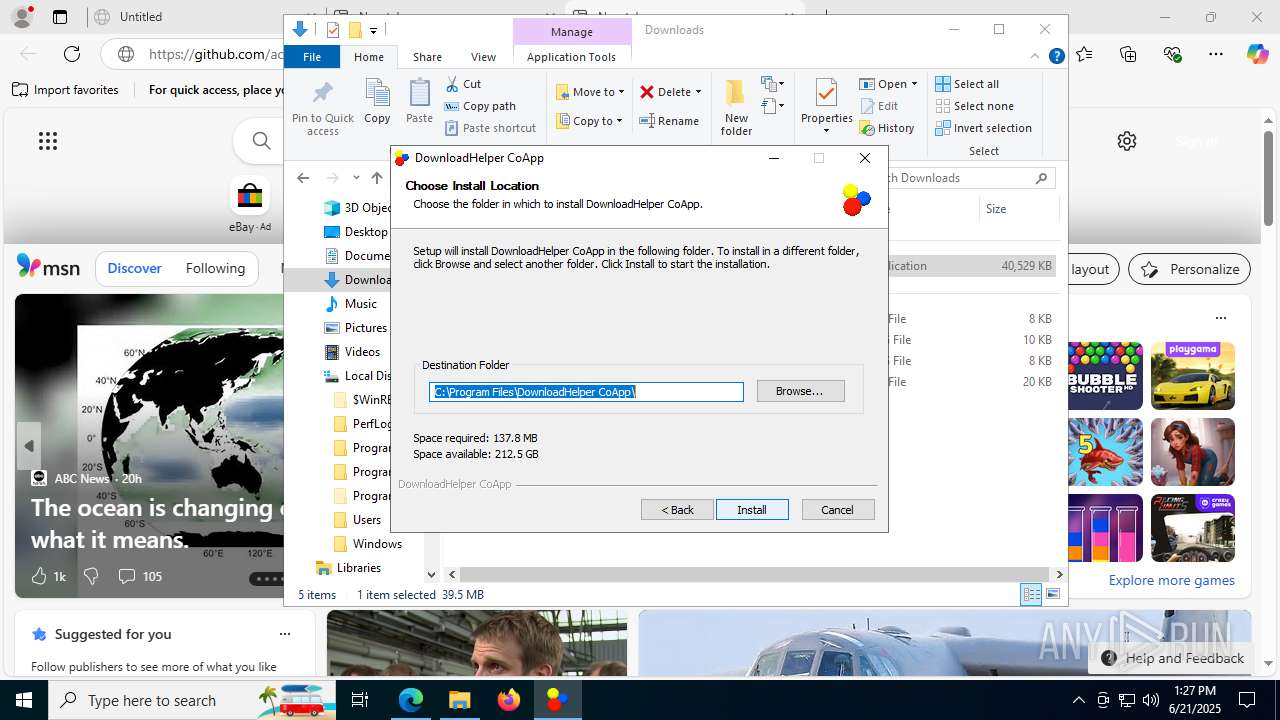
Task: Click Explorer's Up one level arrow
Action: pyautogui.click(x=377, y=178)
